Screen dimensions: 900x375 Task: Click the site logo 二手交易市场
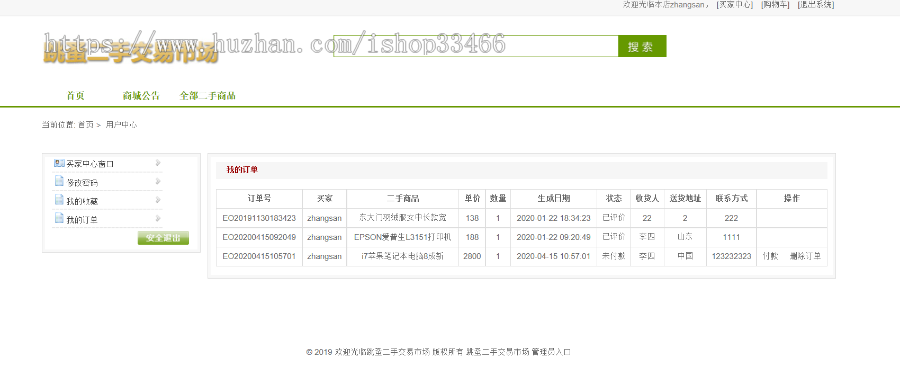130,53
